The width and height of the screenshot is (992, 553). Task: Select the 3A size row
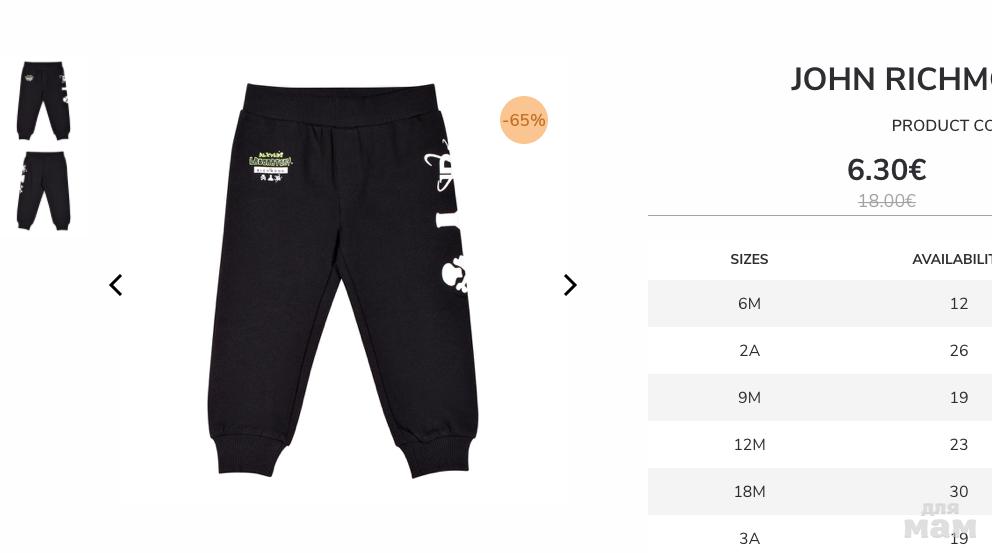click(820, 535)
